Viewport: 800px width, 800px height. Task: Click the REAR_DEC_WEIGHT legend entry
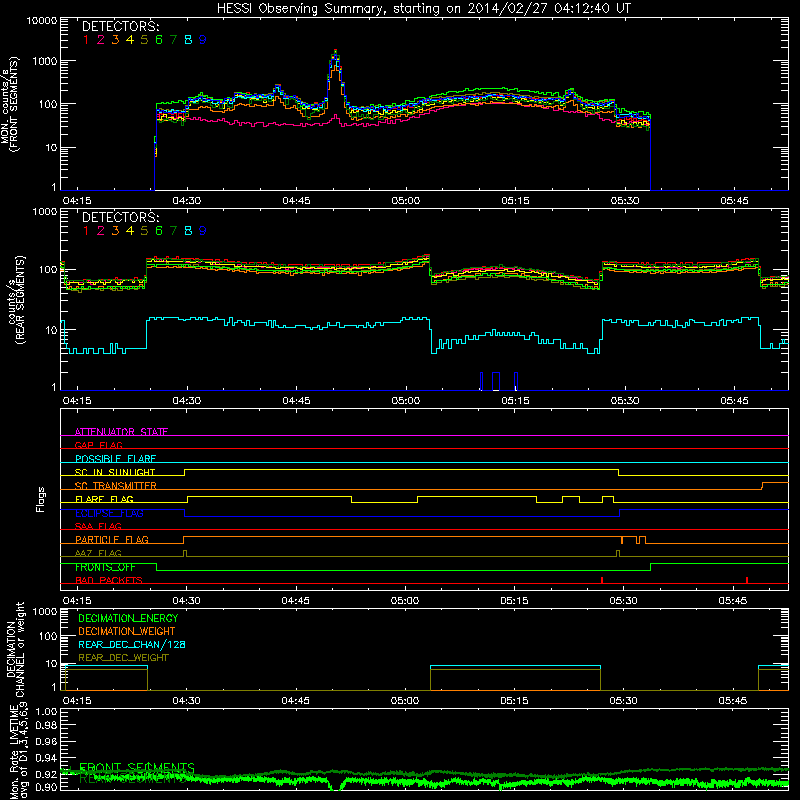pyautogui.click(x=123, y=658)
